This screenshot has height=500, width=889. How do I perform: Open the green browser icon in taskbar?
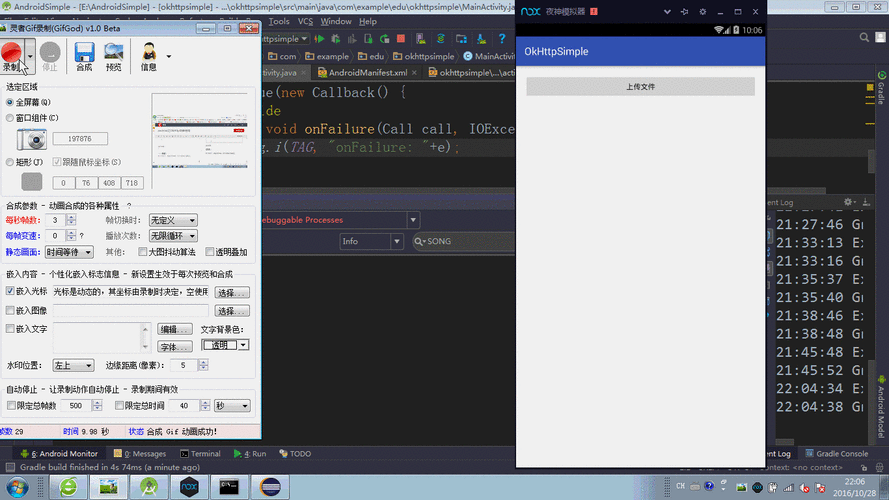[x=68, y=487]
